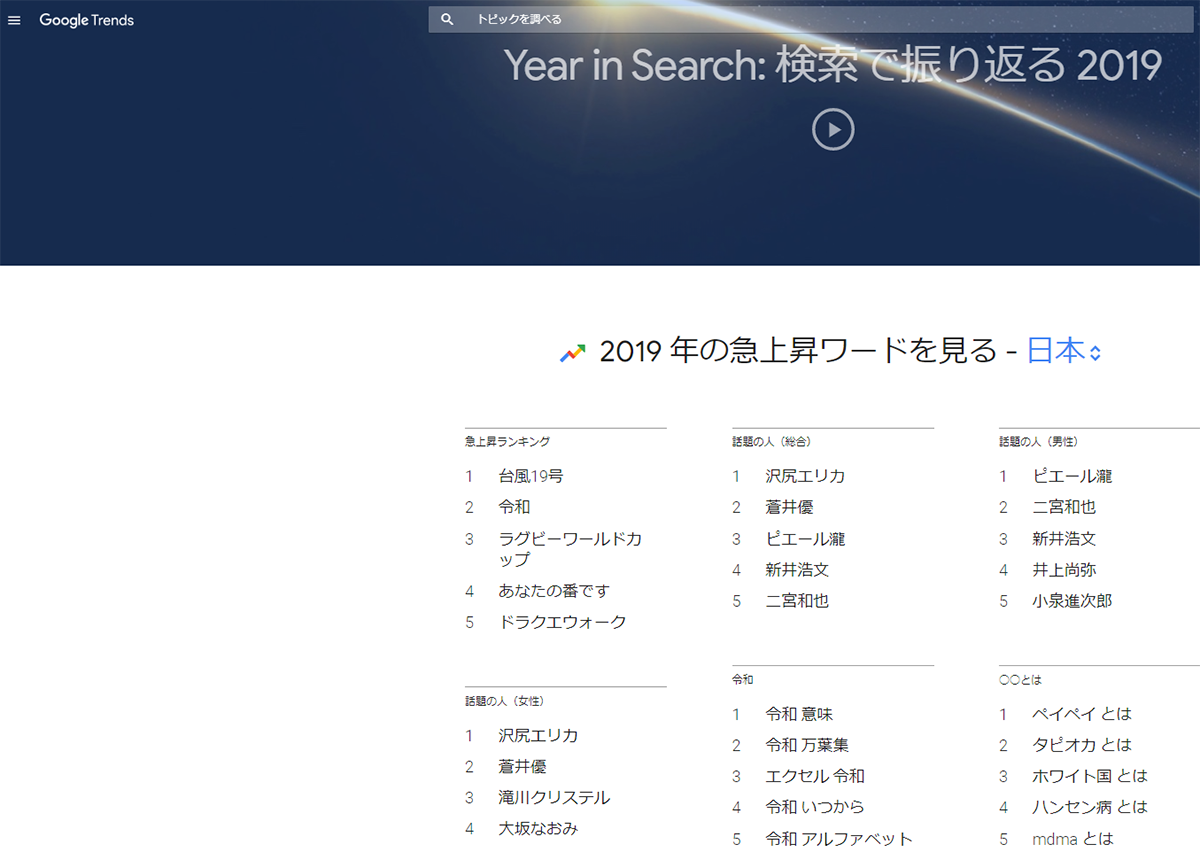
Task: Open 令和 アルファベット entry
Action: (839, 839)
